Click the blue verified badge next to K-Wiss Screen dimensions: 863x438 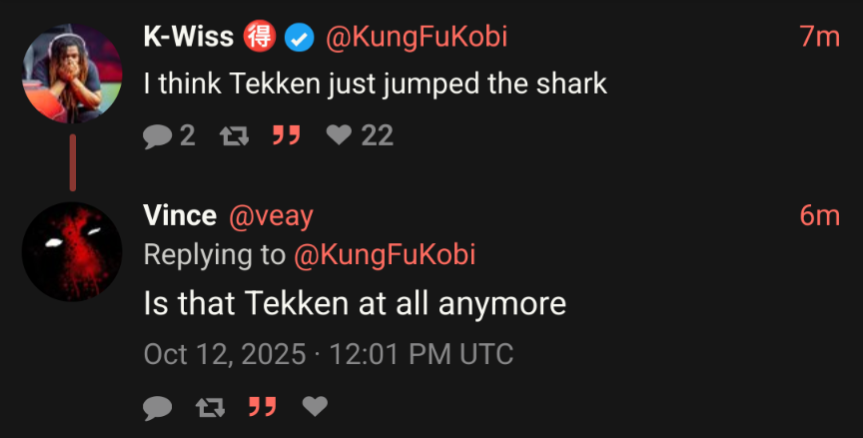click(299, 38)
